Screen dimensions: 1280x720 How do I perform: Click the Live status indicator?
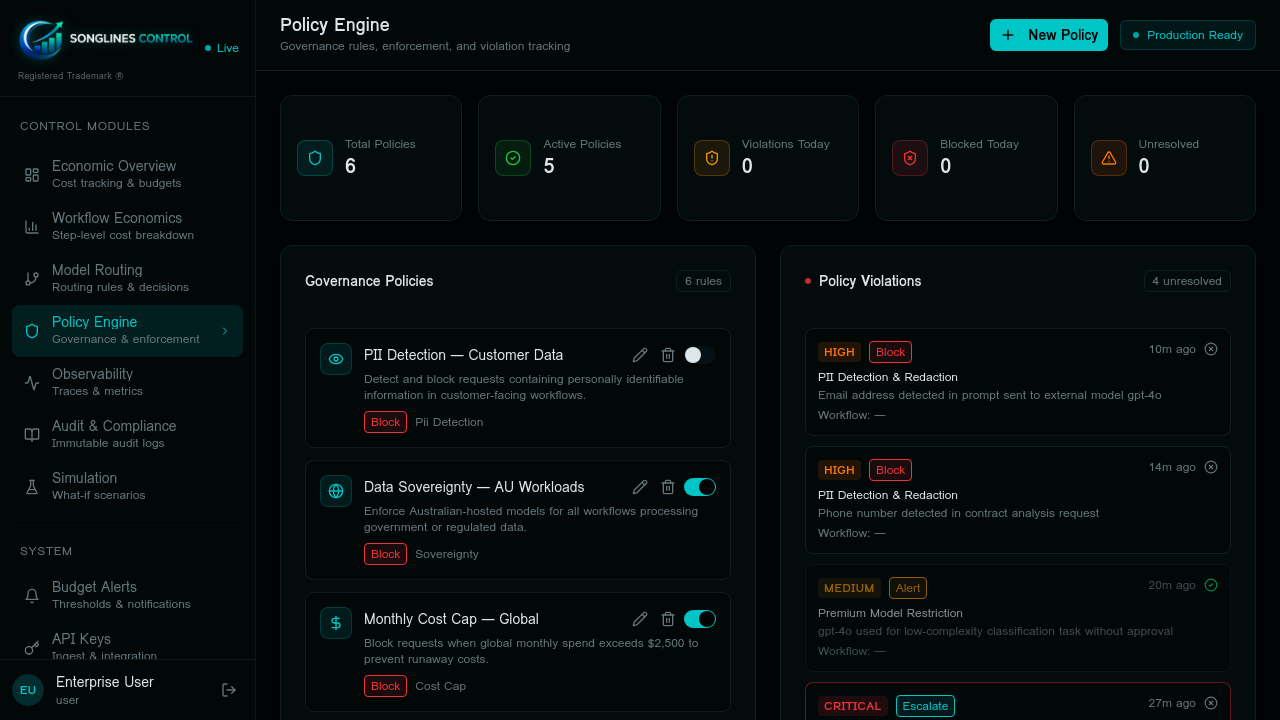(x=222, y=48)
